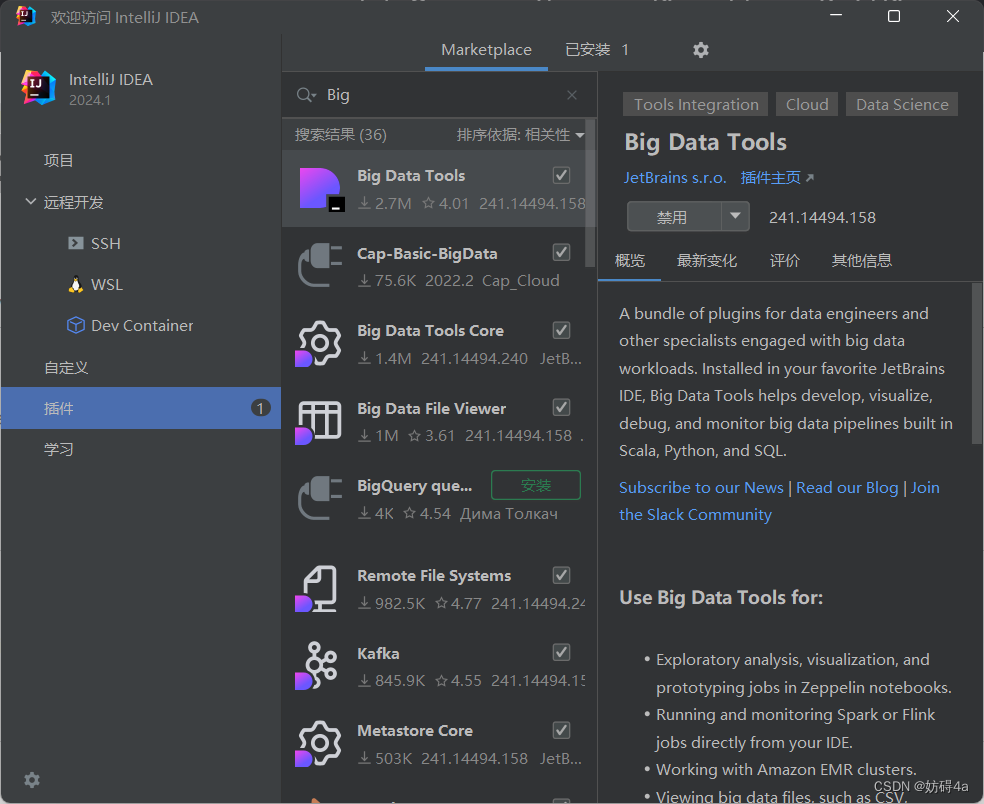Click the IntelliJ icon in the title bar
The height and width of the screenshot is (804, 984).
click(26, 16)
